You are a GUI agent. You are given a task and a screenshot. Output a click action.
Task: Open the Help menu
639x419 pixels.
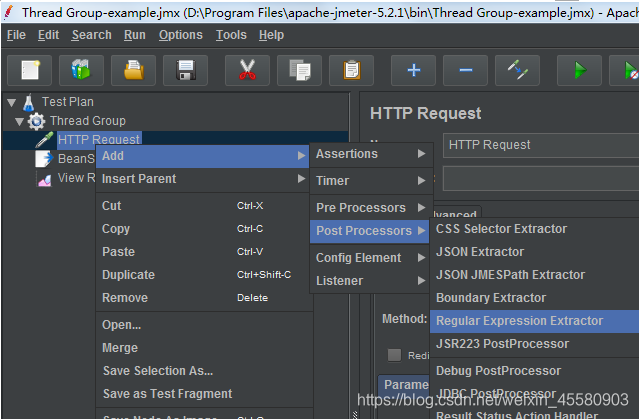[x=271, y=35]
